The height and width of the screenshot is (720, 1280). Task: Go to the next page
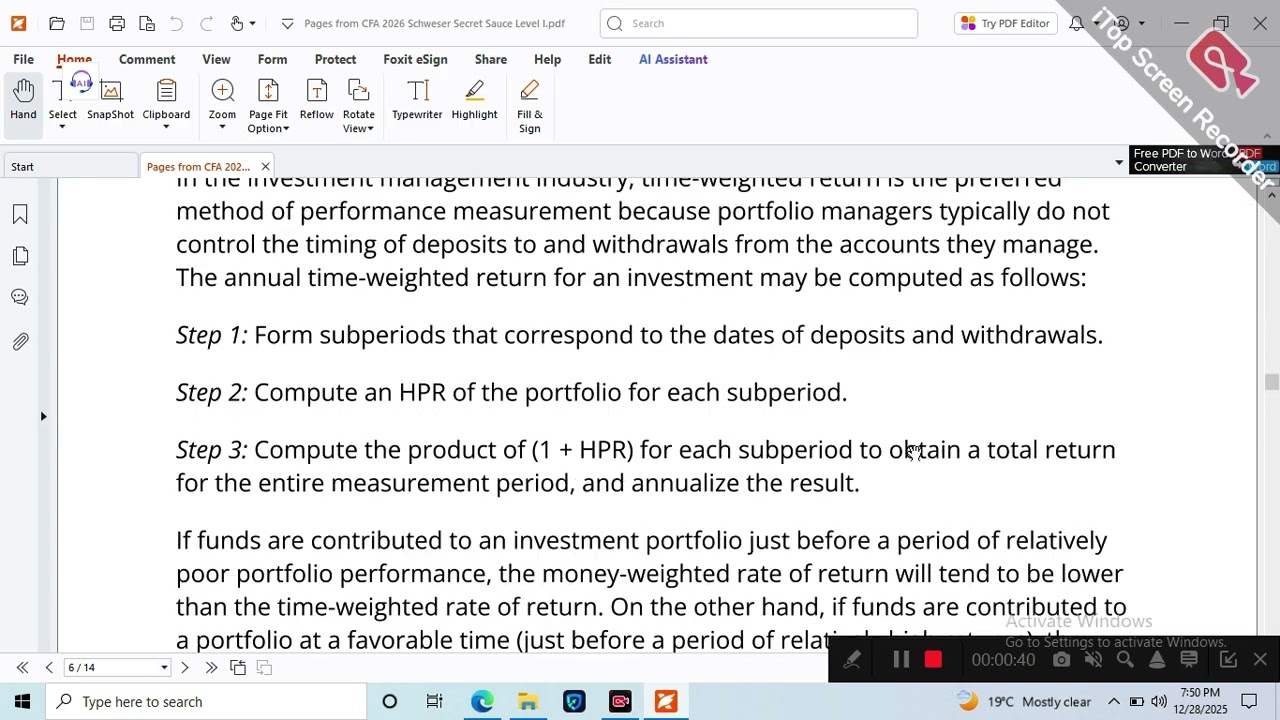[184, 667]
